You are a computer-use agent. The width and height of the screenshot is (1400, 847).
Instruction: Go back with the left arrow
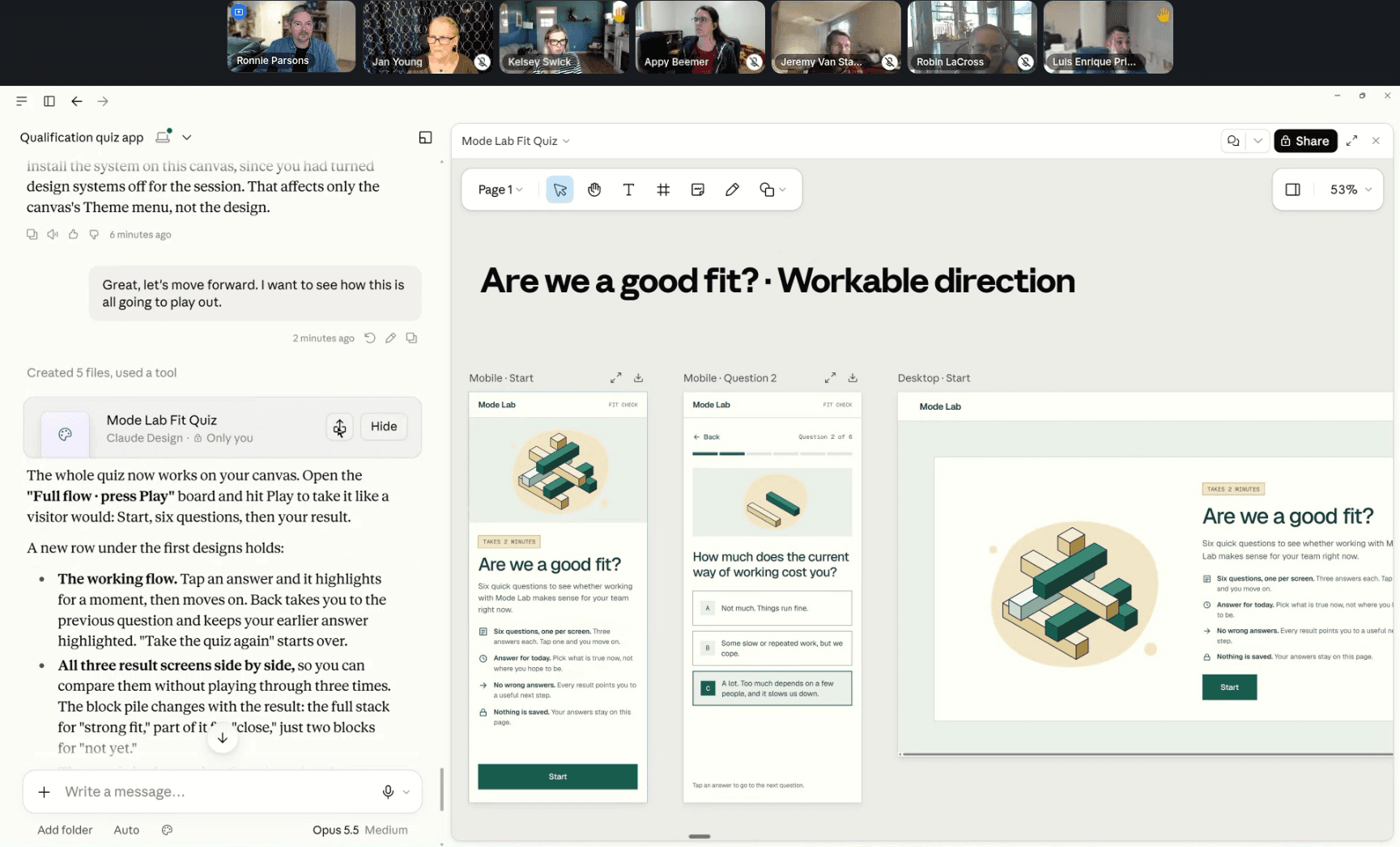pyautogui.click(x=77, y=101)
